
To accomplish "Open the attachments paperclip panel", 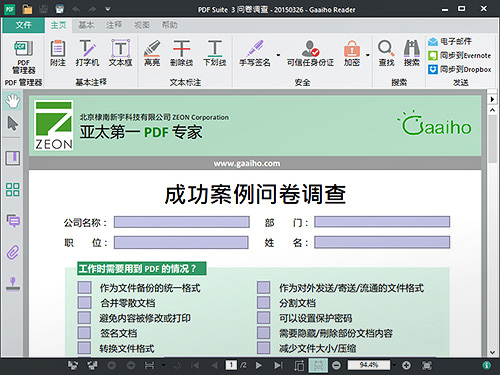I will [13, 253].
